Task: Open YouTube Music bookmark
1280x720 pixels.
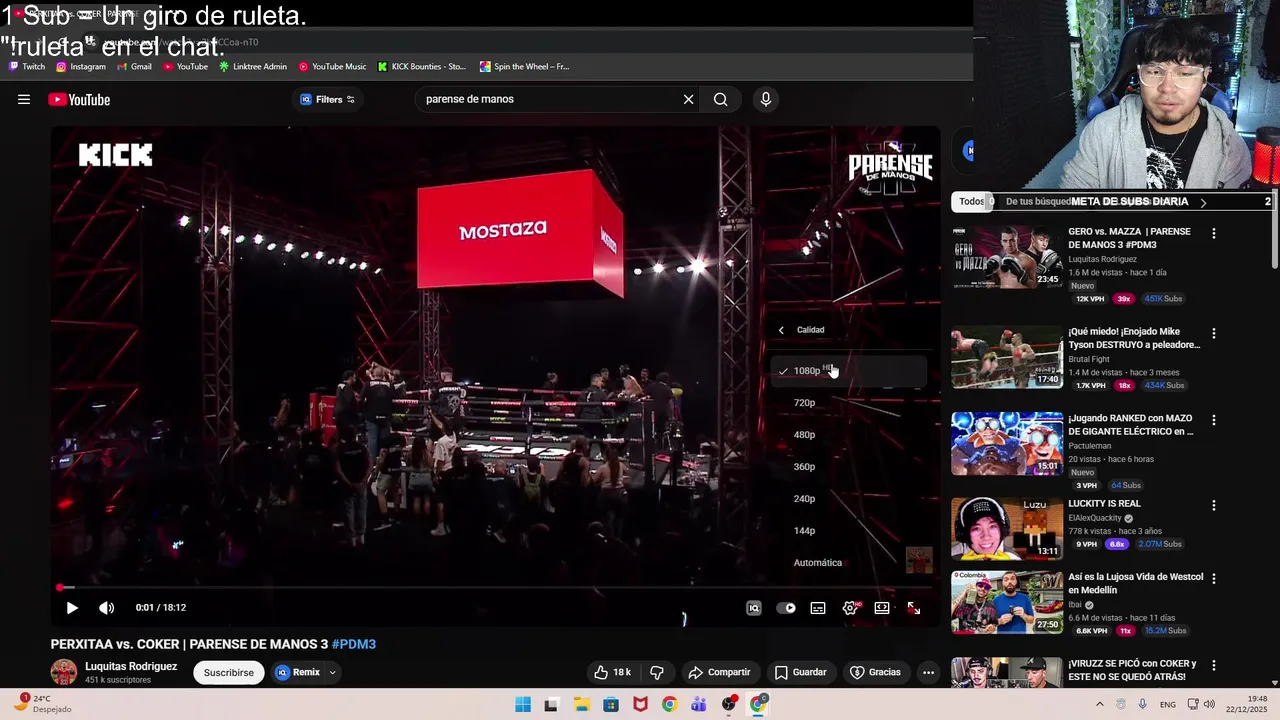Action: [332, 67]
